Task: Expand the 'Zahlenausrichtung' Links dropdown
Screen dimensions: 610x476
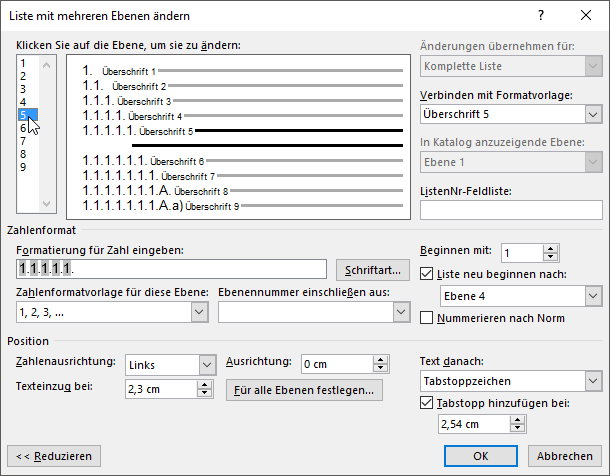Action: pyautogui.click(x=207, y=364)
